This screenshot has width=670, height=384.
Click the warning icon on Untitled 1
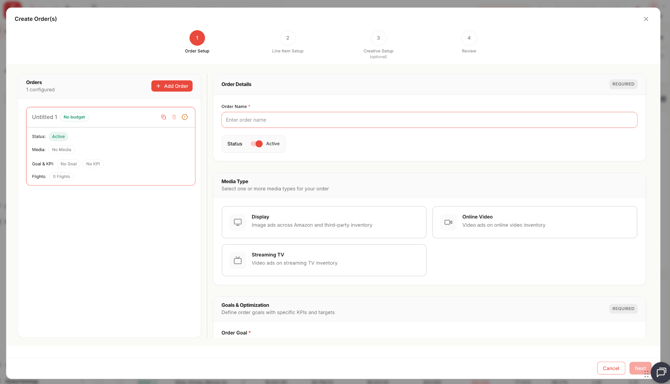[x=185, y=117]
